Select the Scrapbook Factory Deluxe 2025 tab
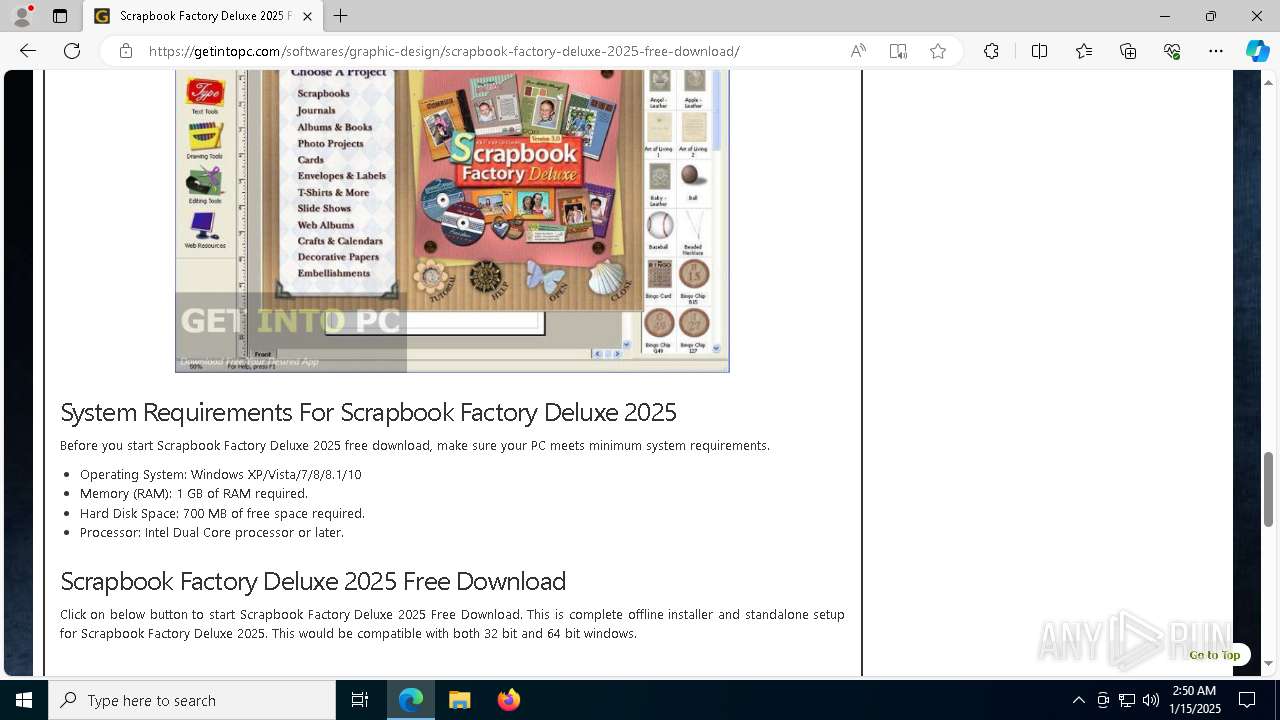Image resolution: width=1280 pixels, height=720 pixels. click(202, 16)
